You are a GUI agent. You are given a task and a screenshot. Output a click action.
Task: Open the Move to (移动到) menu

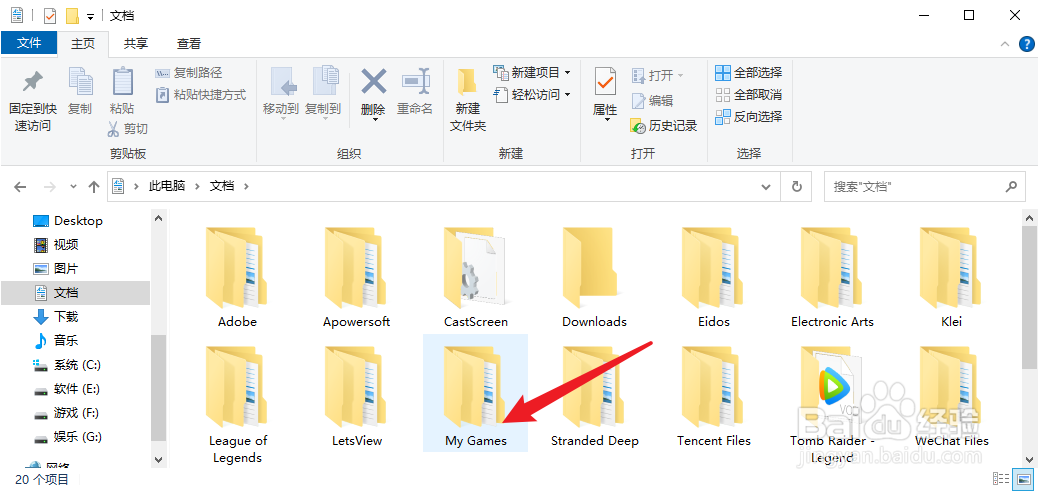281,93
